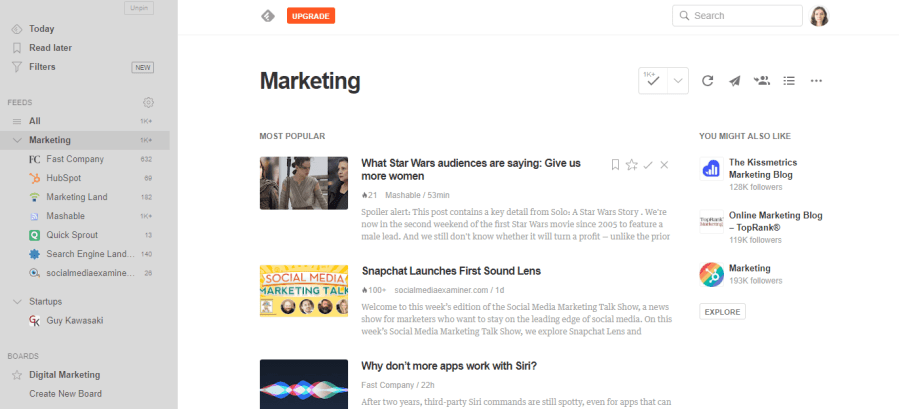Open feeds settings gear icon
Image resolution: width=899 pixels, height=409 pixels.
coord(148,103)
